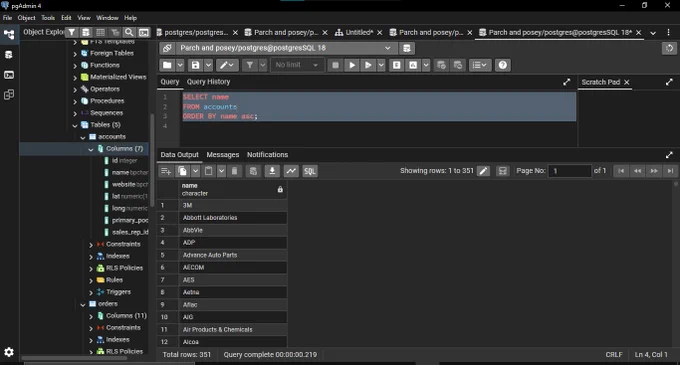680x365 pixels.
Task: Open the Tools menu
Action: (48, 18)
